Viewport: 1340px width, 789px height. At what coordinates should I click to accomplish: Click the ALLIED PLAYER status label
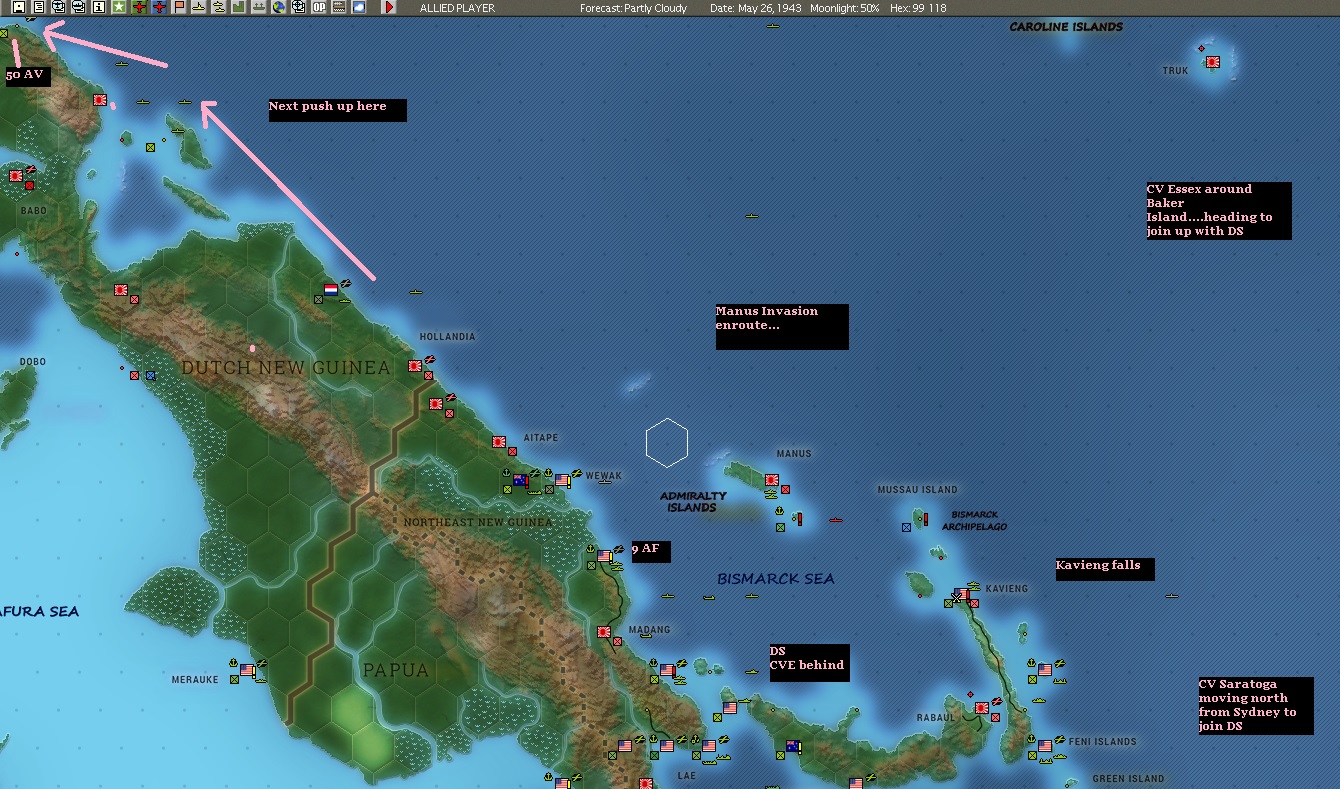point(457,8)
